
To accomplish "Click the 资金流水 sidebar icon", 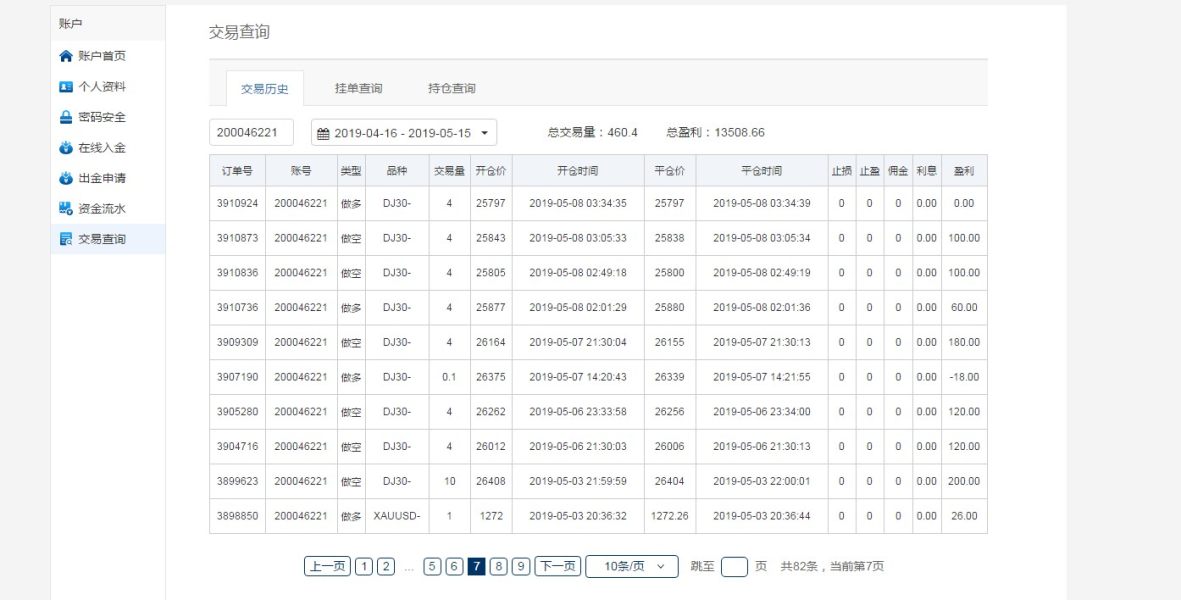I will pos(66,209).
